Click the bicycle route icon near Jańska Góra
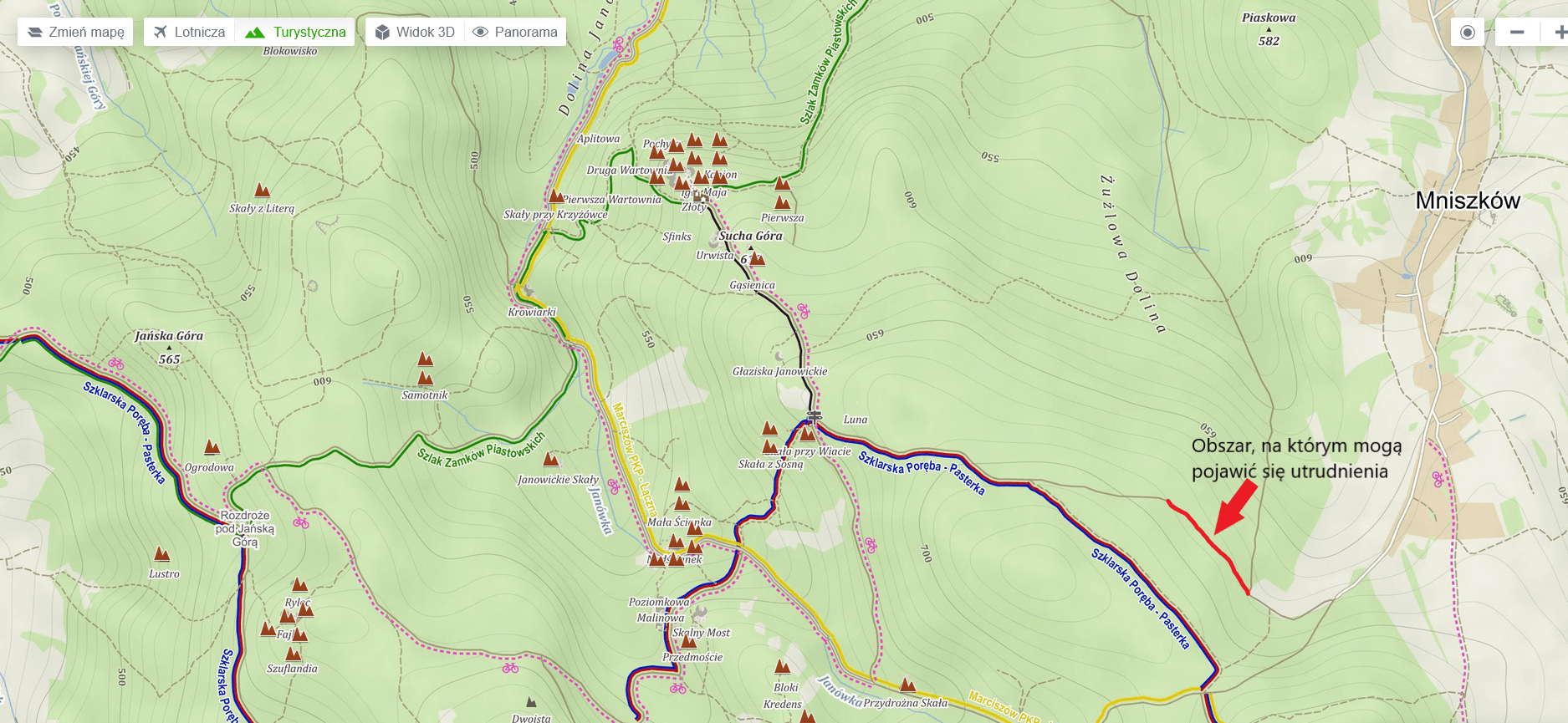The height and width of the screenshot is (723, 1568). [116, 364]
